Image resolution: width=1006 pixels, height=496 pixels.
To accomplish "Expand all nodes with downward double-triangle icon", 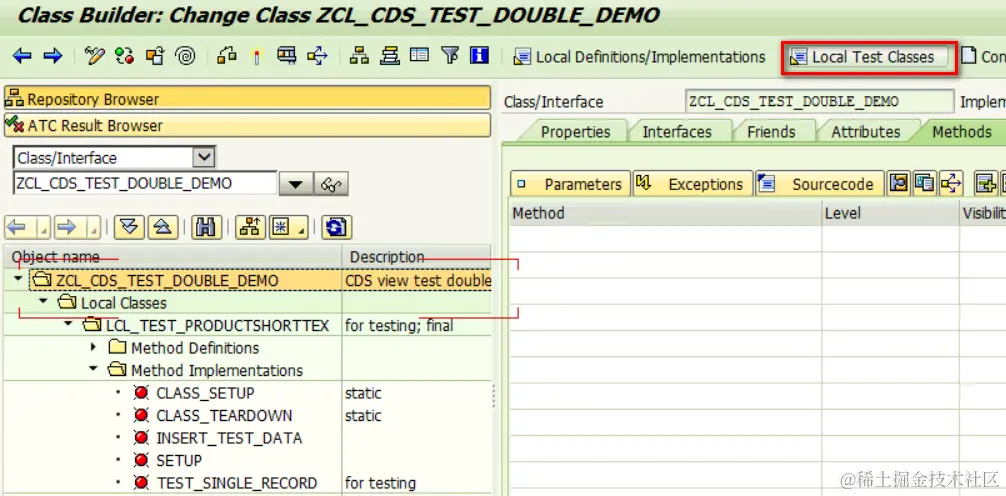I will click(x=130, y=227).
